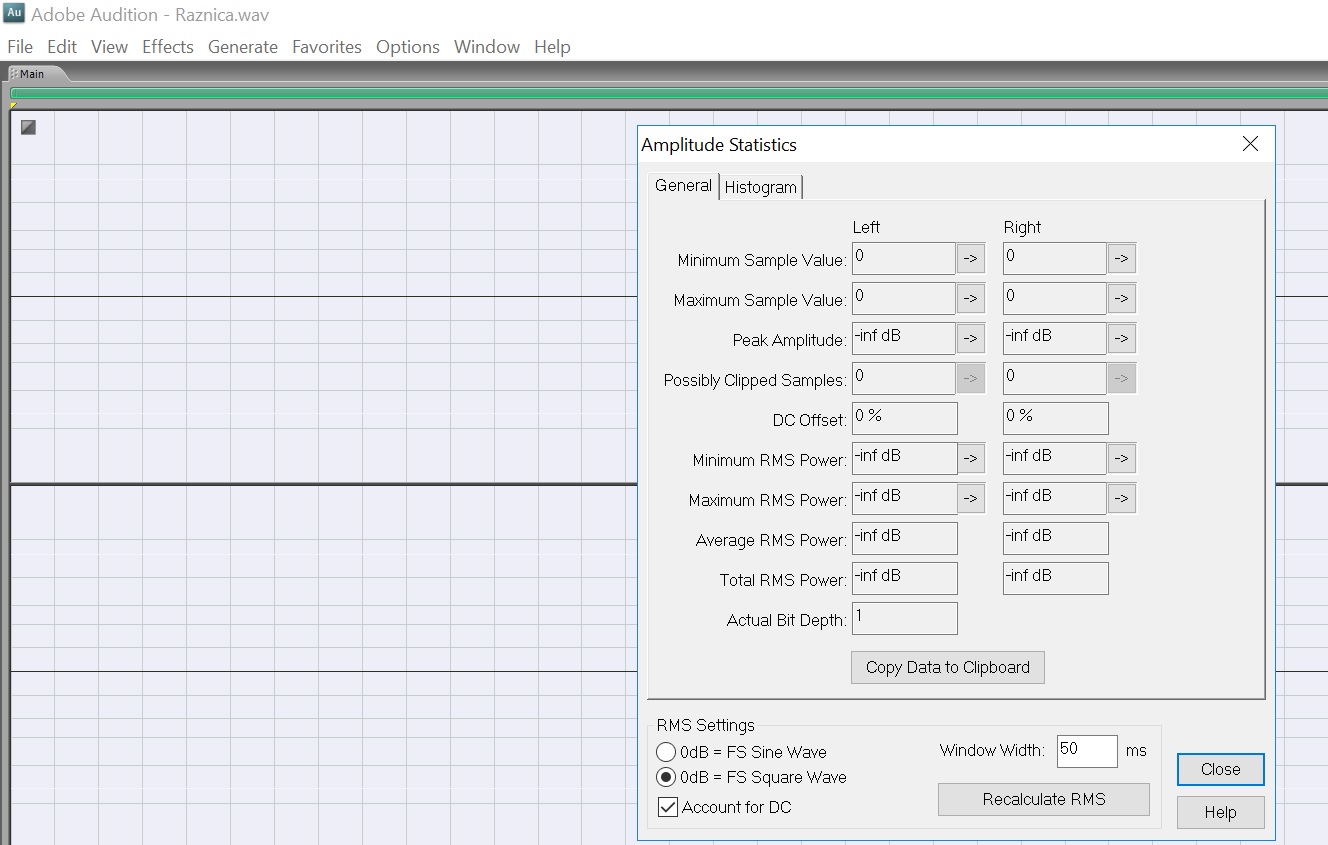Jump to Right Peak Amplitude arrow button

pyautogui.click(x=1121, y=339)
